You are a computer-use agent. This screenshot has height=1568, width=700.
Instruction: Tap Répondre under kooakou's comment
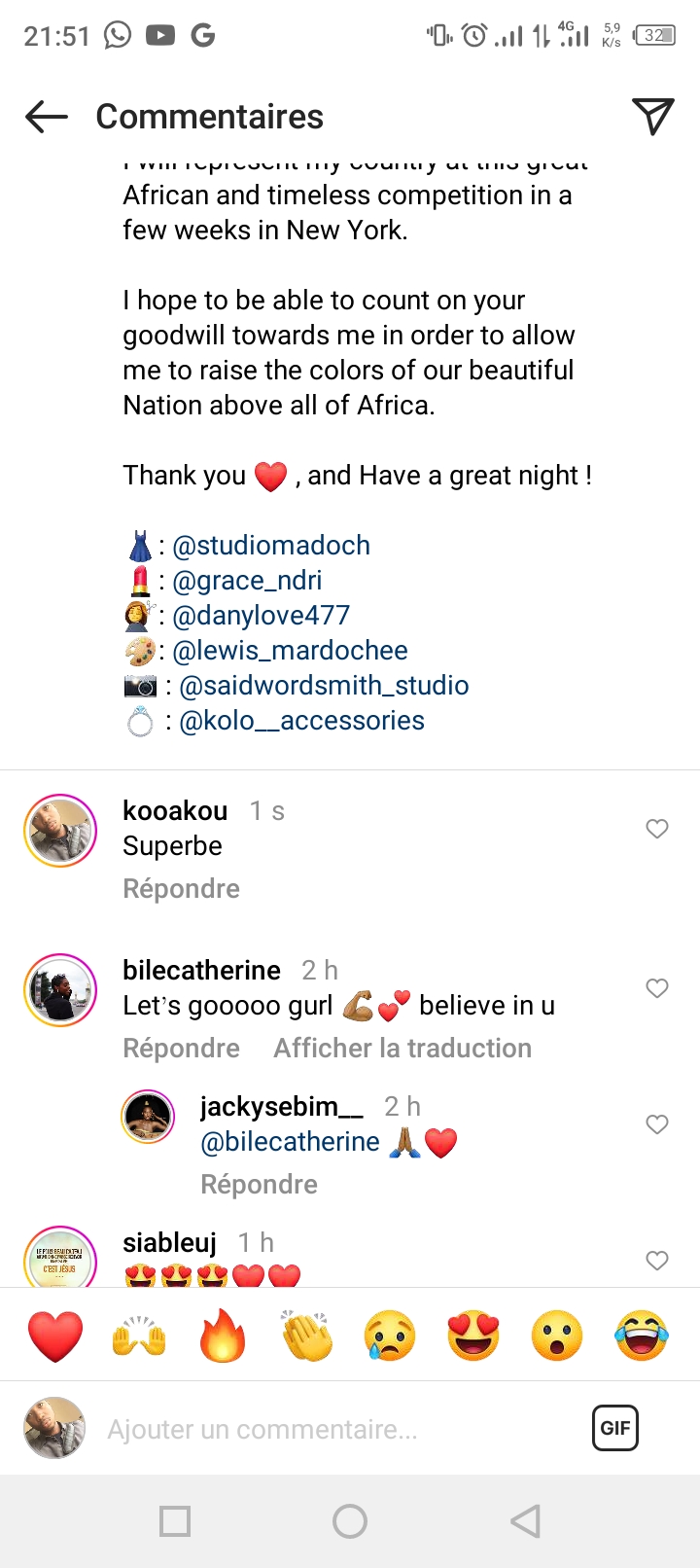(181, 889)
